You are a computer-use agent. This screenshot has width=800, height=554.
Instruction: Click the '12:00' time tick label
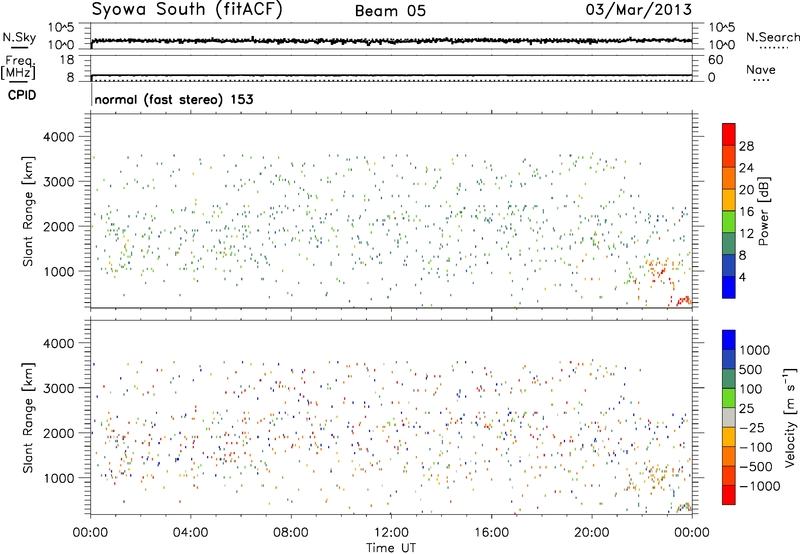tap(391, 533)
